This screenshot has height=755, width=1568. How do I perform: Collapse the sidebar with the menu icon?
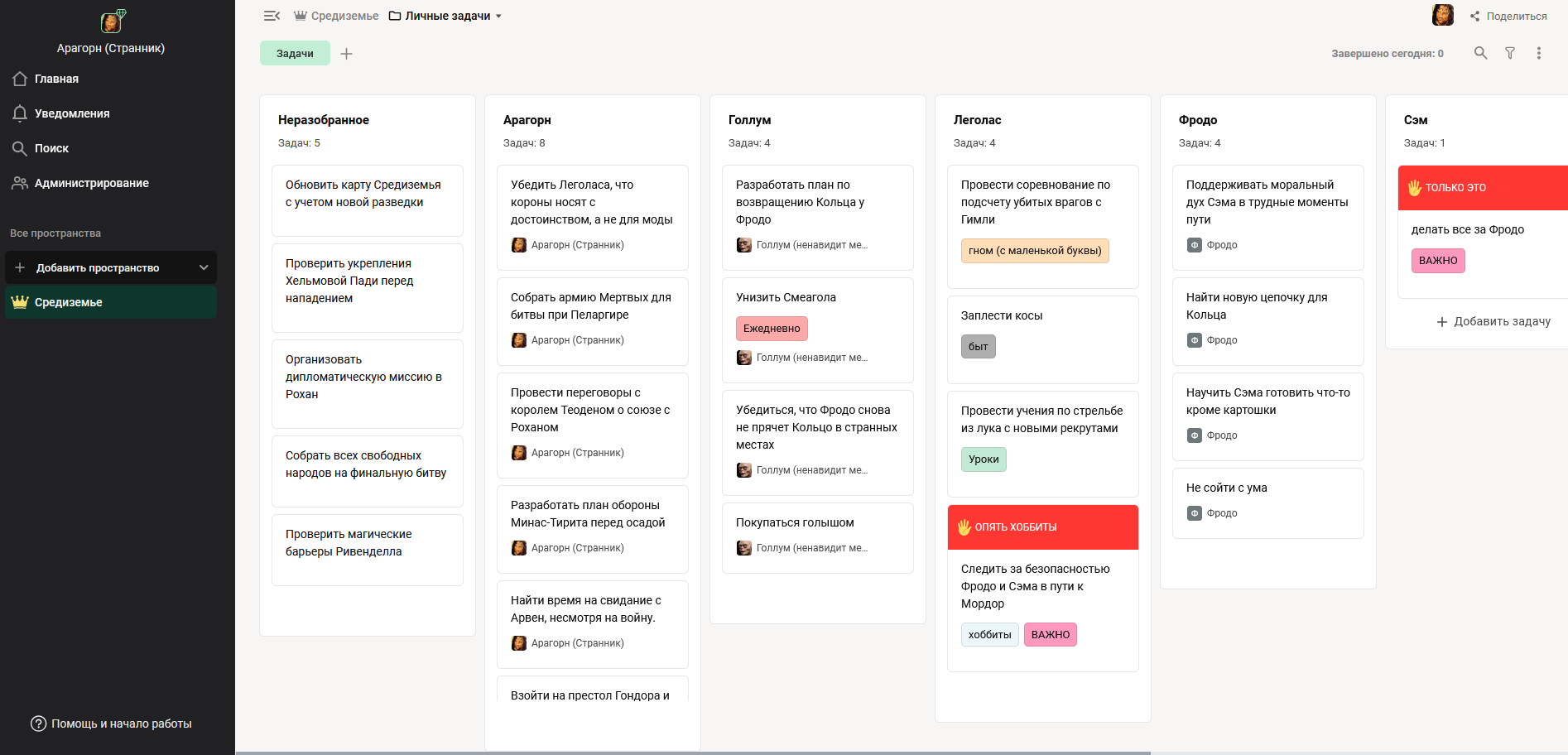pos(272,16)
